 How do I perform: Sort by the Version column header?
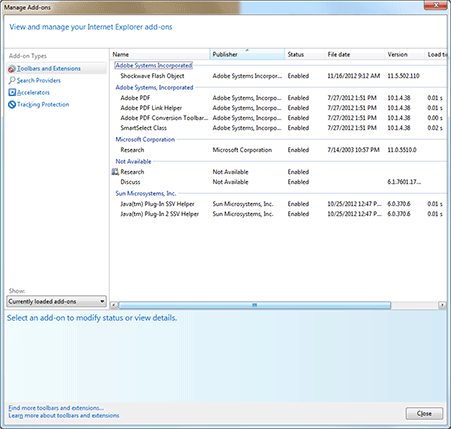(x=404, y=54)
